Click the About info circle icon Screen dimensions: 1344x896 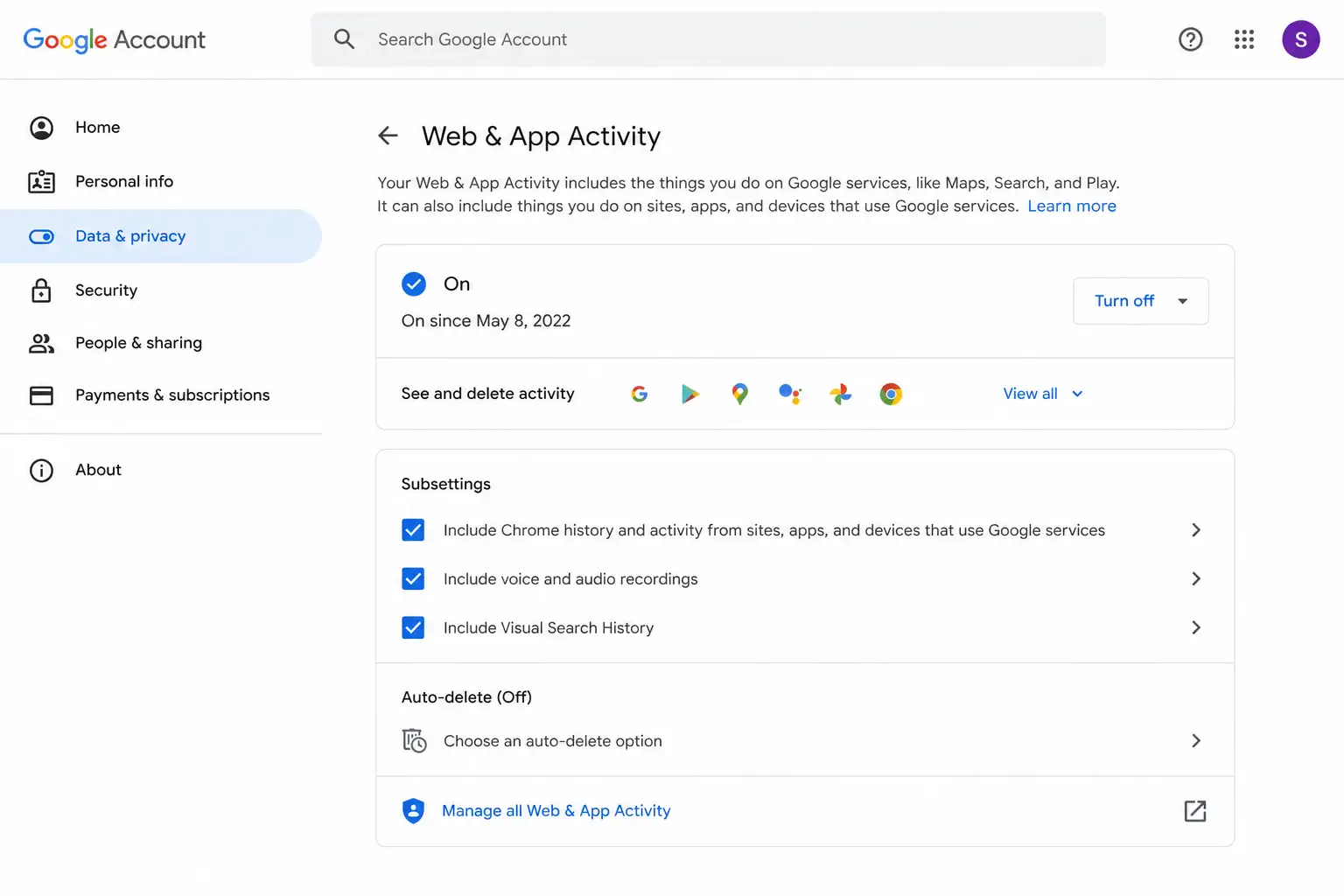41,471
